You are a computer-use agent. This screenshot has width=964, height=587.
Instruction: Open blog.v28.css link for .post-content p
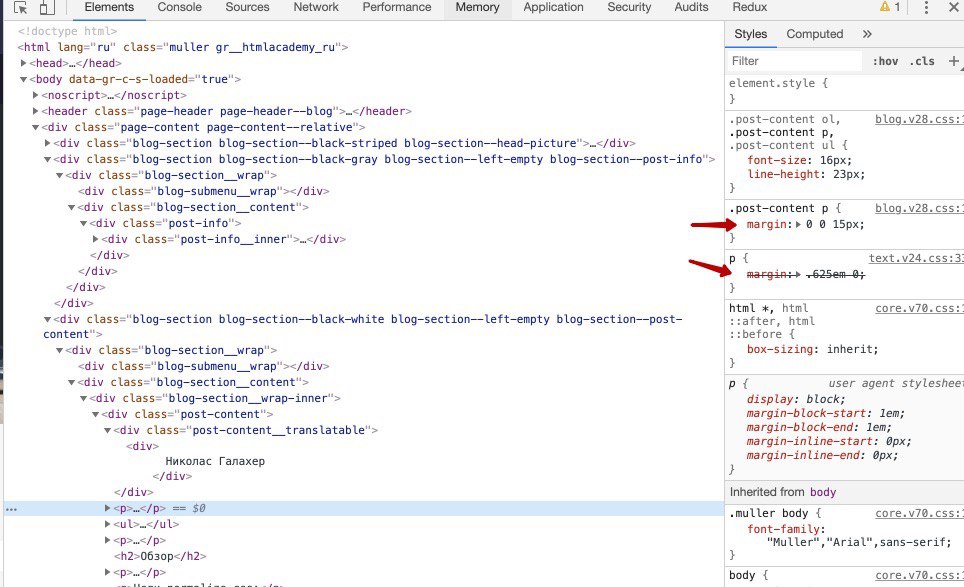pos(919,208)
